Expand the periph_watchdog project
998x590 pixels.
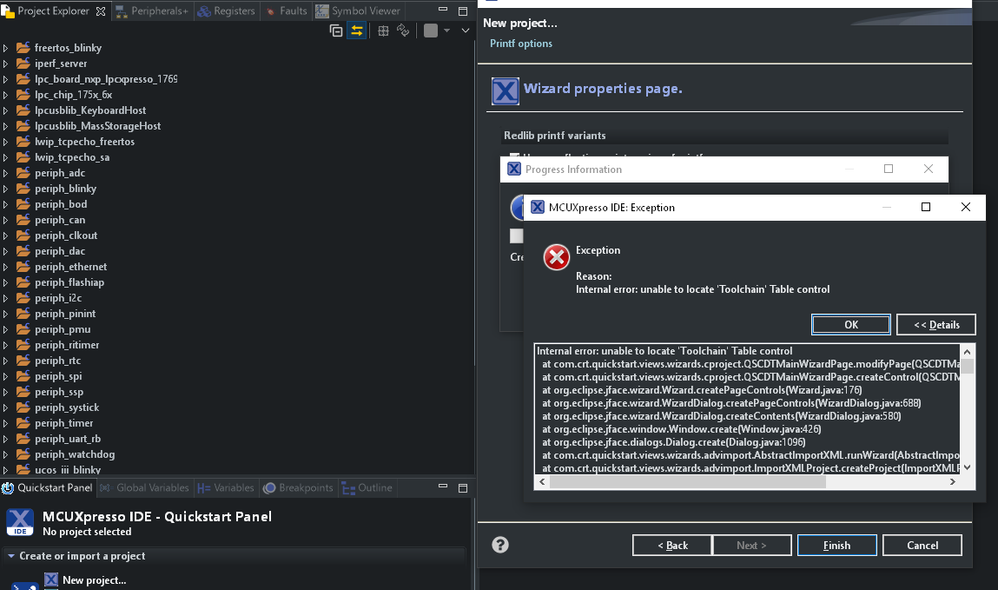point(6,454)
